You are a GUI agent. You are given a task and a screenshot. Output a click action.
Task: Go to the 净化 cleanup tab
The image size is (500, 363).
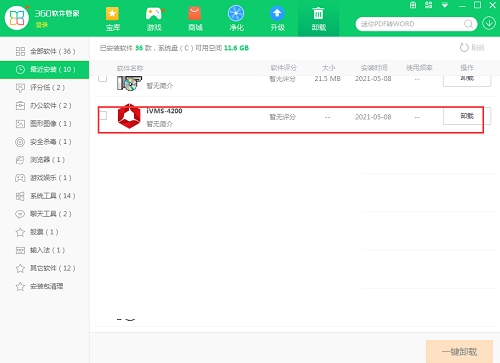click(236, 19)
